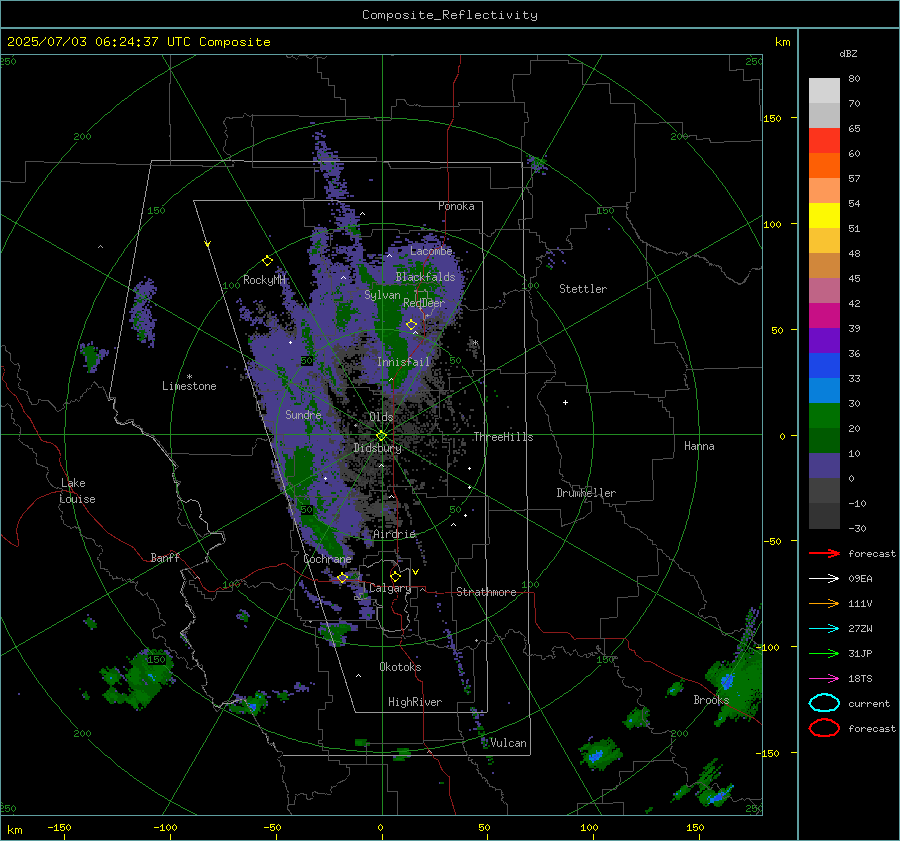The width and height of the screenshot is (900, 841).
Task: Click the Strathmore label
Action: click(x=486, y=592)
